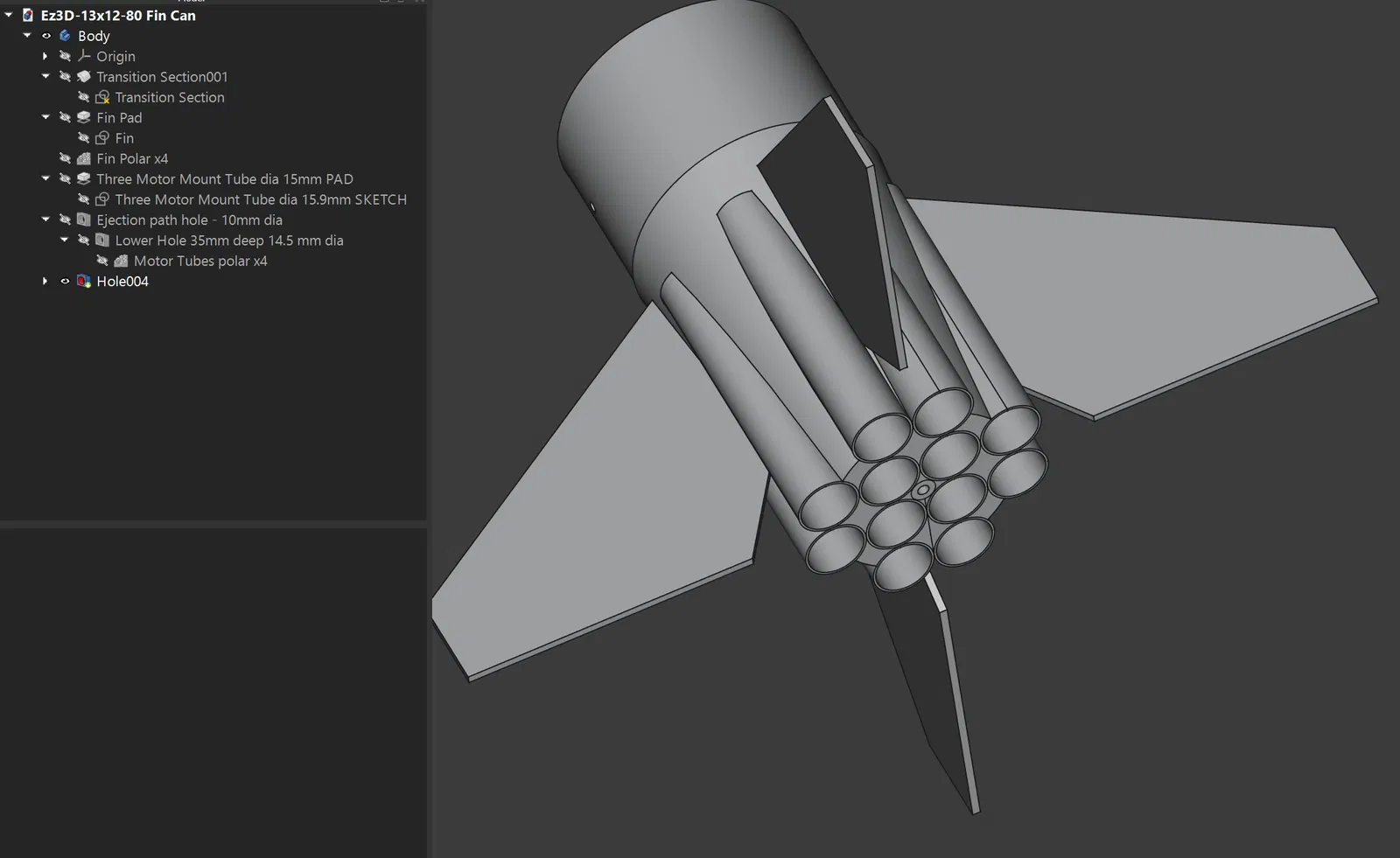The width and height of the screenshot is (1400, 858).
Task: Collapse Three Motor Mount Tube dia 15mm PAD
Action: 45,178
